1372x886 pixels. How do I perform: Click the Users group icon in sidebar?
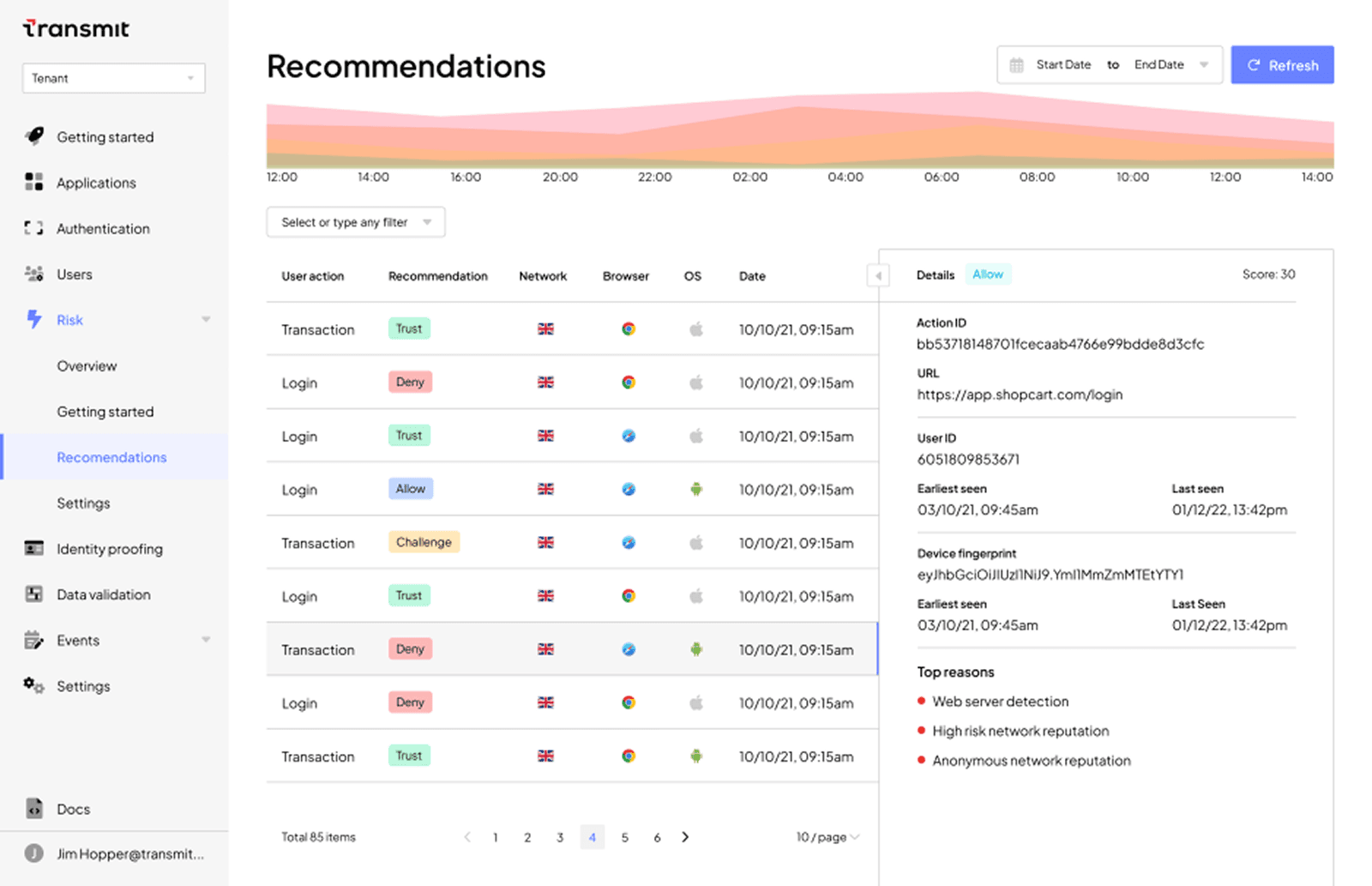coord(34,274)
